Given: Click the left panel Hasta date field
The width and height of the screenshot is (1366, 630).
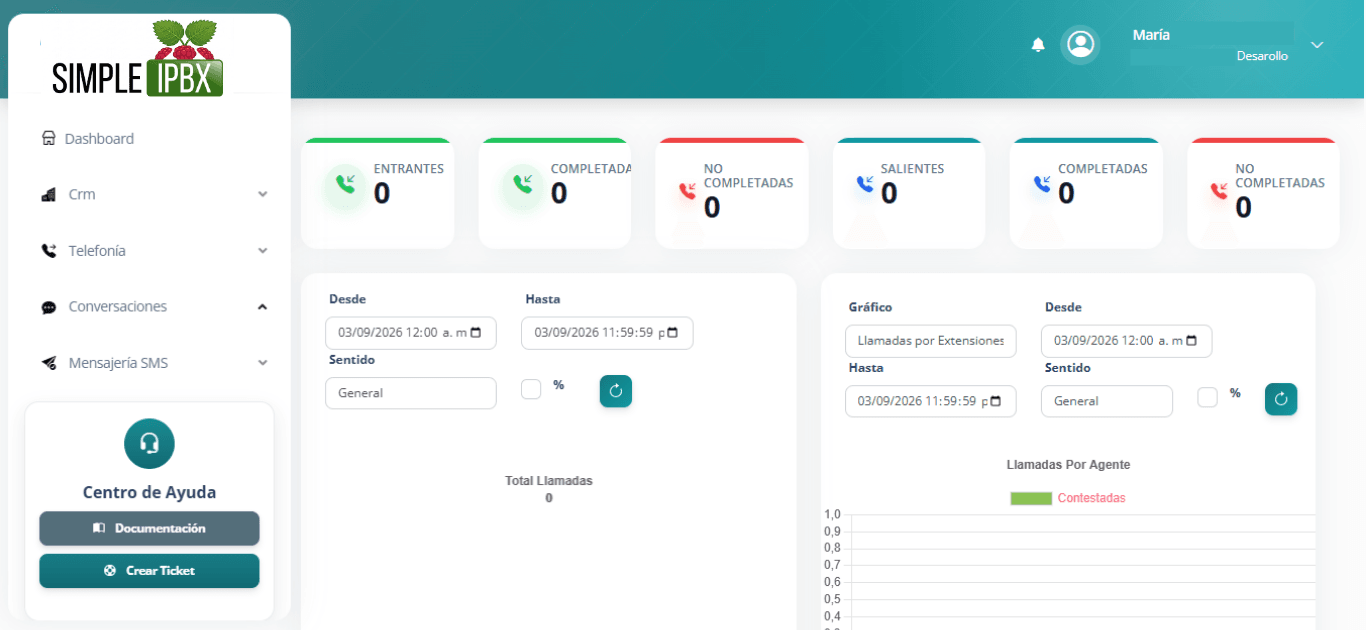Looking at the screenshot, I should click(607, 333).
